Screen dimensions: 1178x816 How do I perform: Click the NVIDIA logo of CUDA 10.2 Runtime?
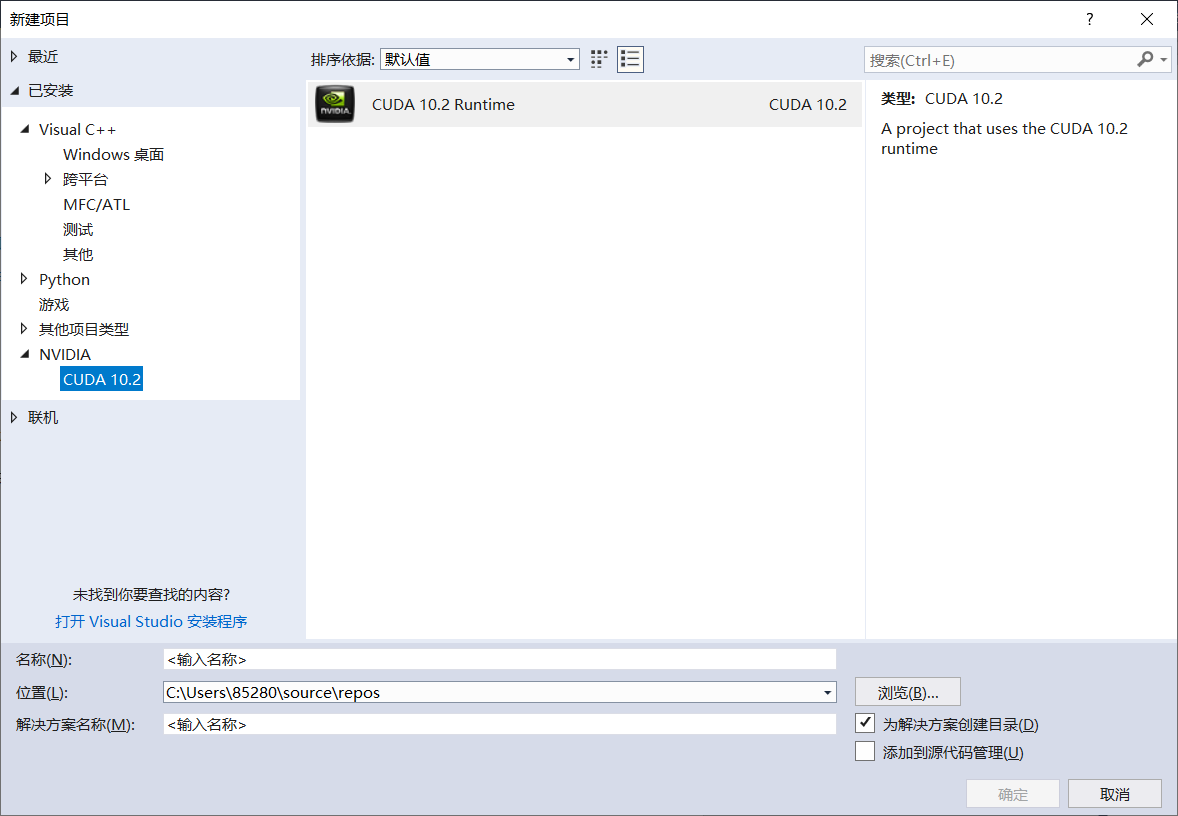point(335,104)
